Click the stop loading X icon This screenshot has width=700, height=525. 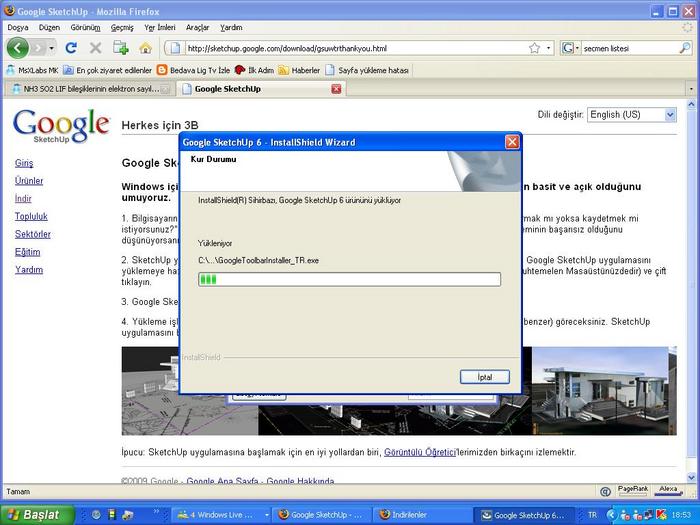96,47
